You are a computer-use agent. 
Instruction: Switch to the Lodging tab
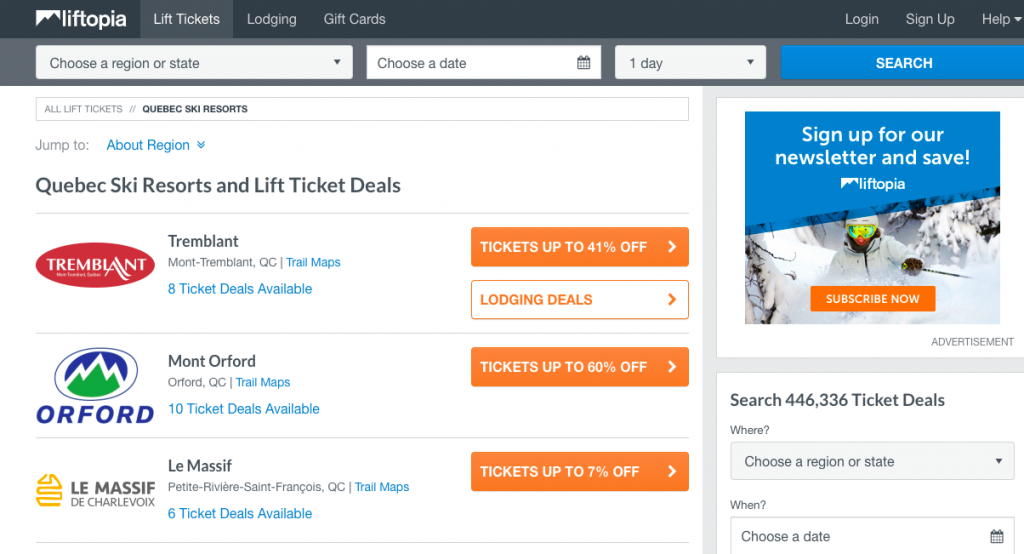271,19
